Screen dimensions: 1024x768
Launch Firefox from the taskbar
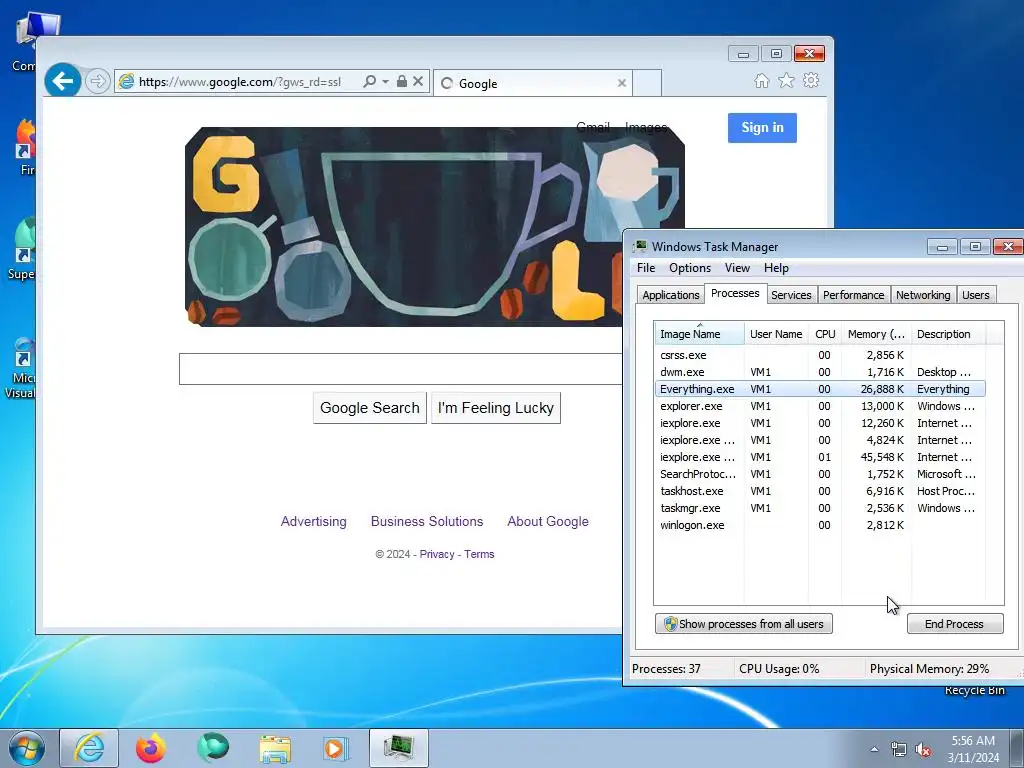(151, 748)
